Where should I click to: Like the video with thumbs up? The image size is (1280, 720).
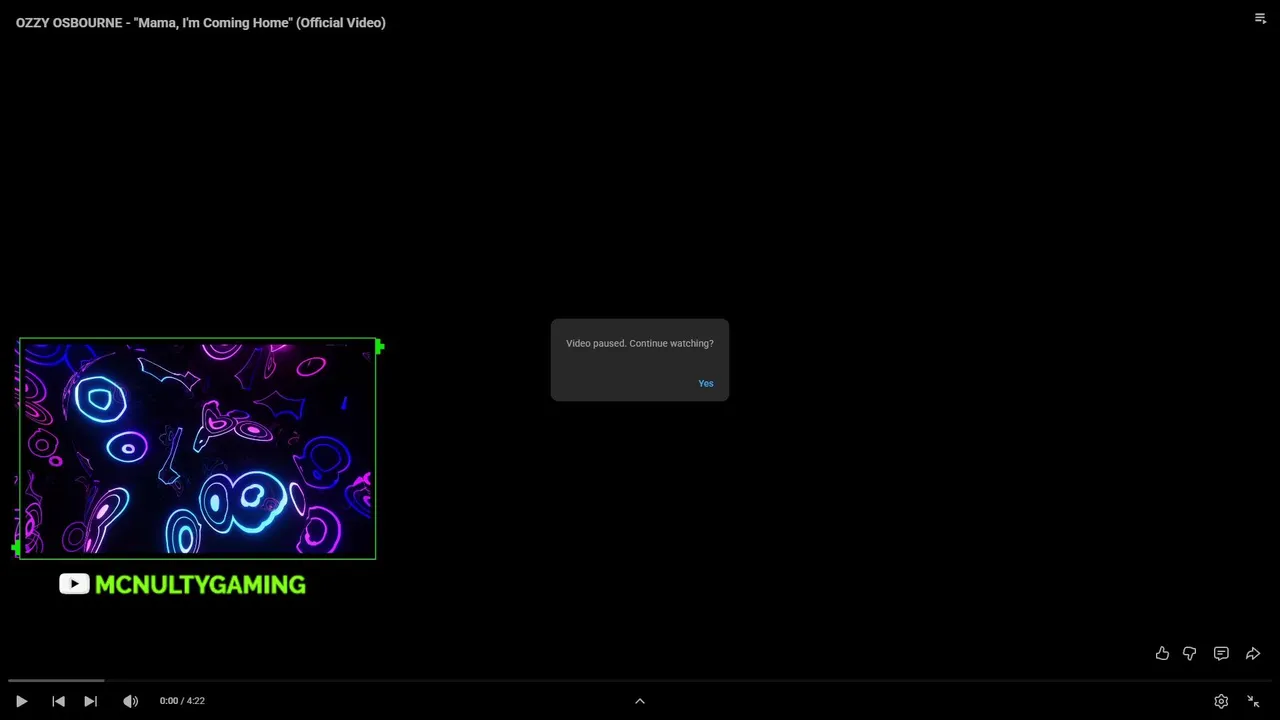[1162, 653]
